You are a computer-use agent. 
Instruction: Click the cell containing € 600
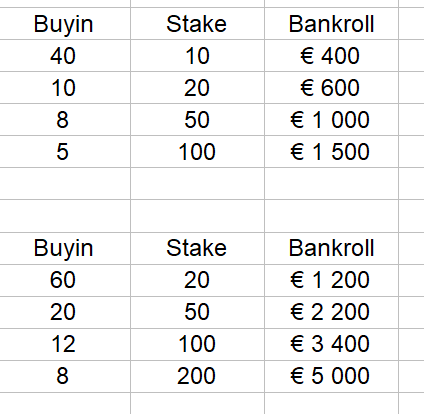pyautogui.click(x=331, y=88)
